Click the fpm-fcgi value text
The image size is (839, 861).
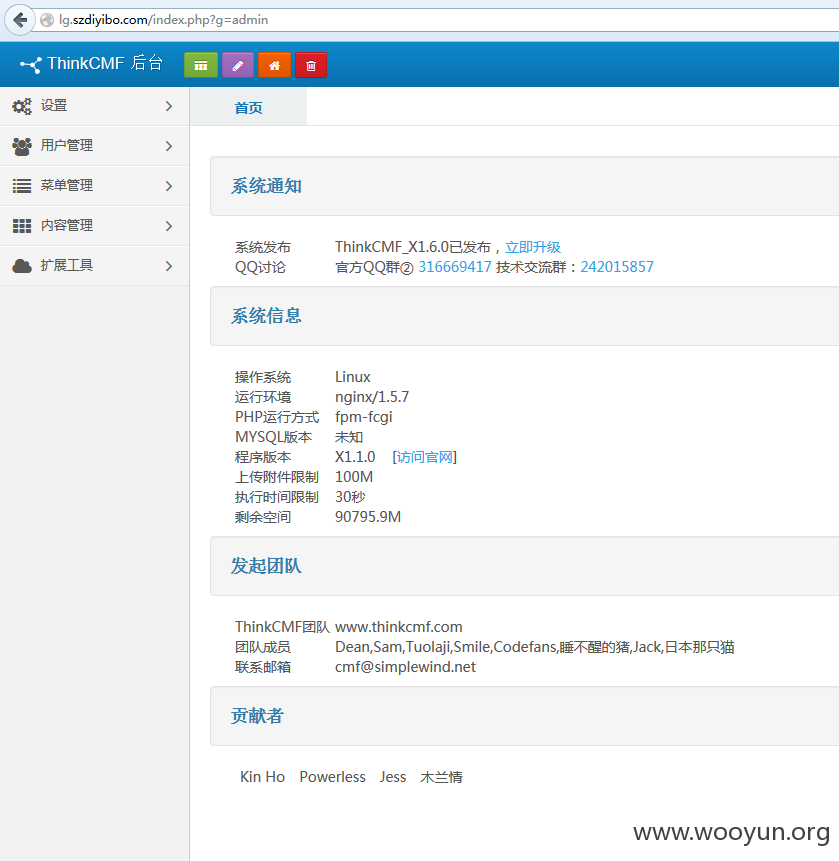363,417
